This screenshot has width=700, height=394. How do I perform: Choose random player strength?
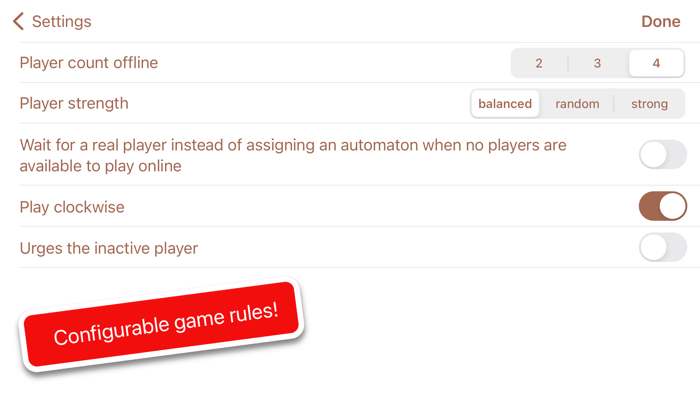tap(577, 104)
